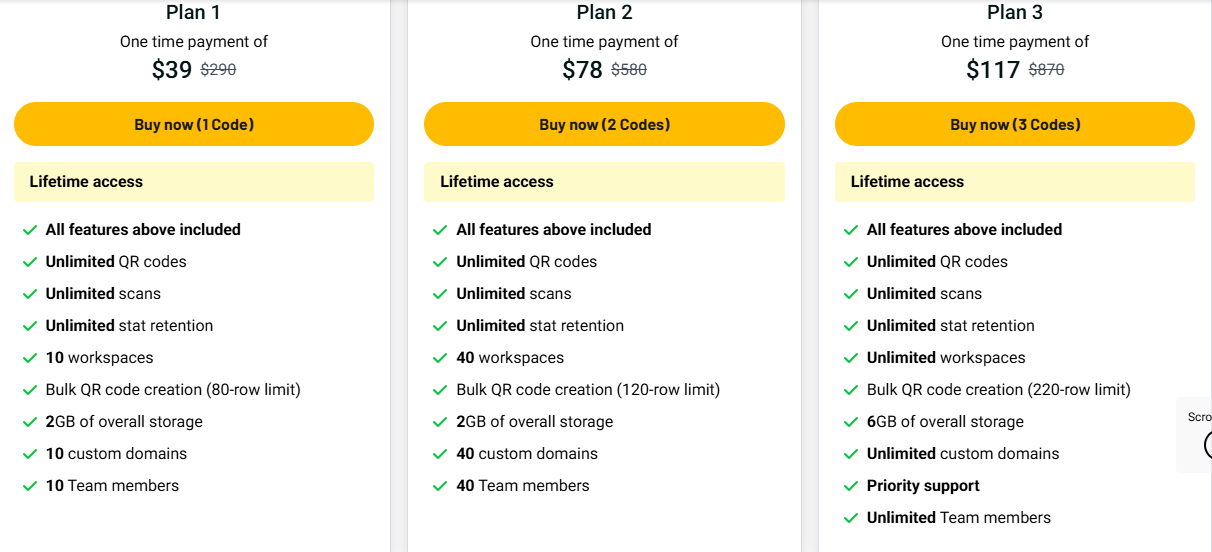Click checkmark next to Unlimited custom domains
This screenshot has width=1212, height=552.
click(x=851, y=454)
